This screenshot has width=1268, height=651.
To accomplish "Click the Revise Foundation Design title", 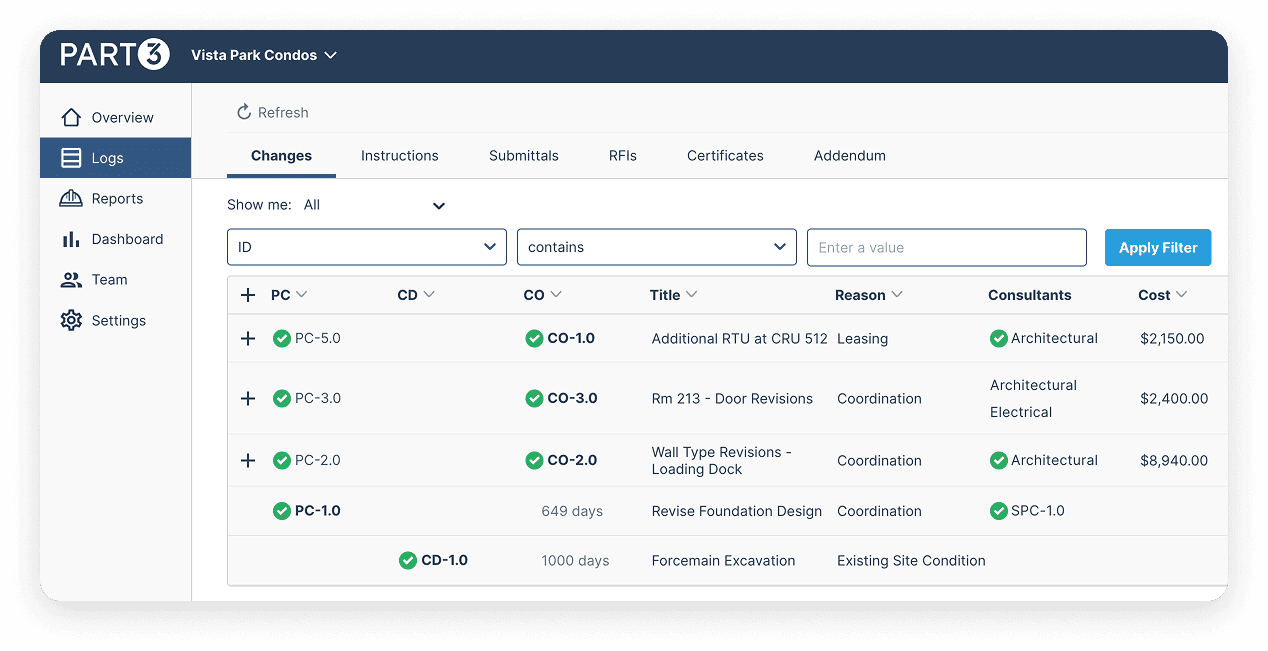I will 737,511.
